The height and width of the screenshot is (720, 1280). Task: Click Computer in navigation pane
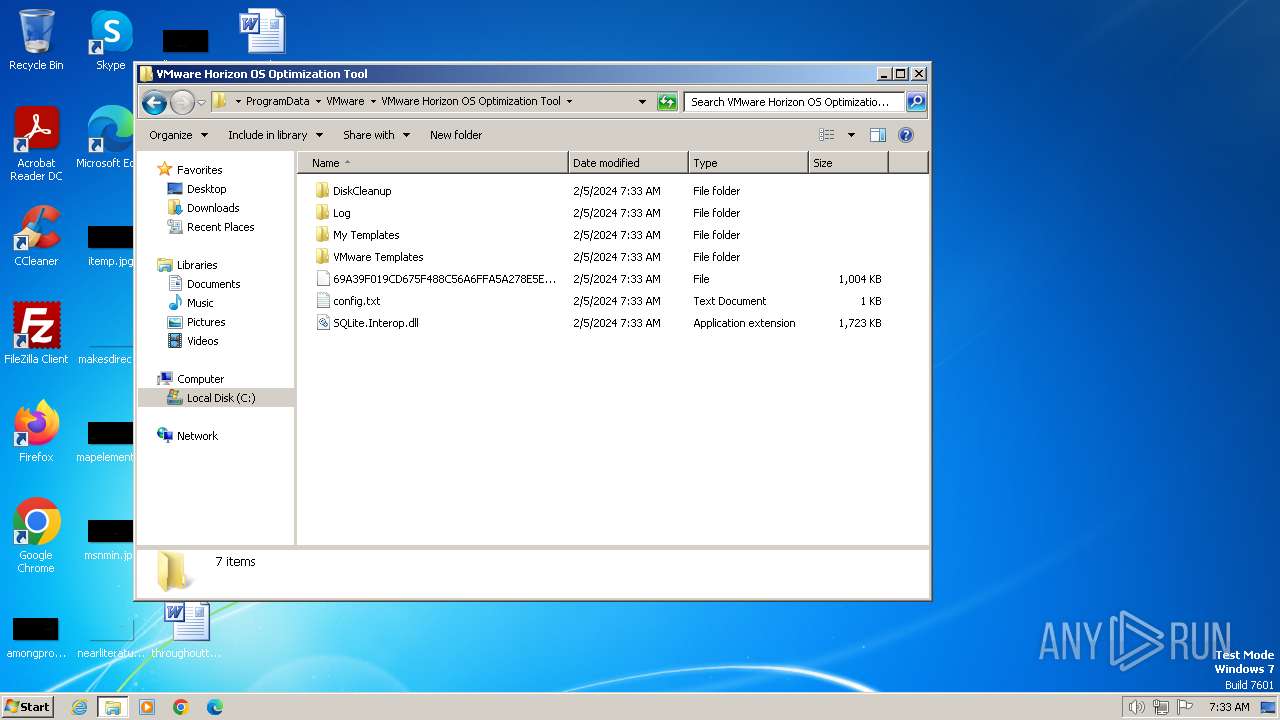point(200,379)
